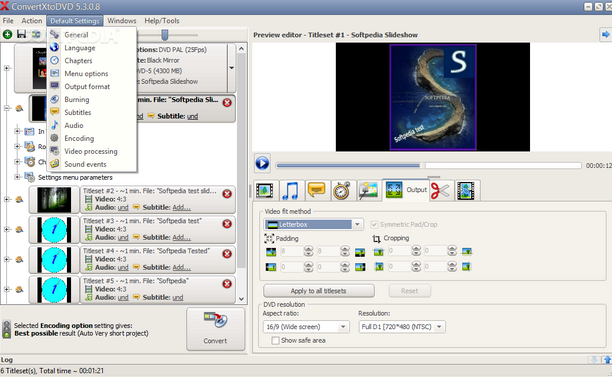The width and height of the screenshot is (612, 377).
Task: Click the preview video image
Action: [x=433, y=97]
